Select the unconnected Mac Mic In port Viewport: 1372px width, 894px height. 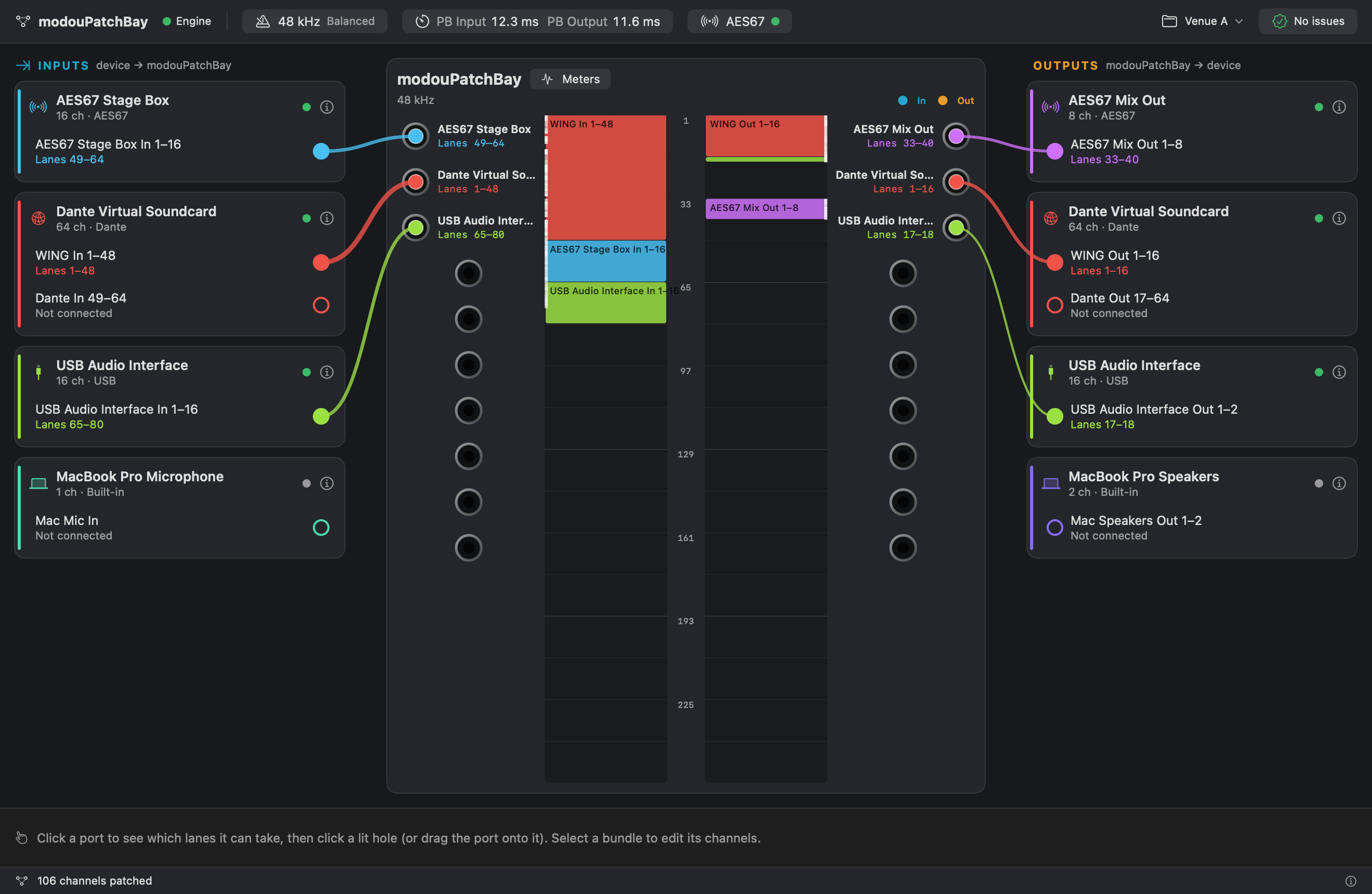tap(321, 528)
